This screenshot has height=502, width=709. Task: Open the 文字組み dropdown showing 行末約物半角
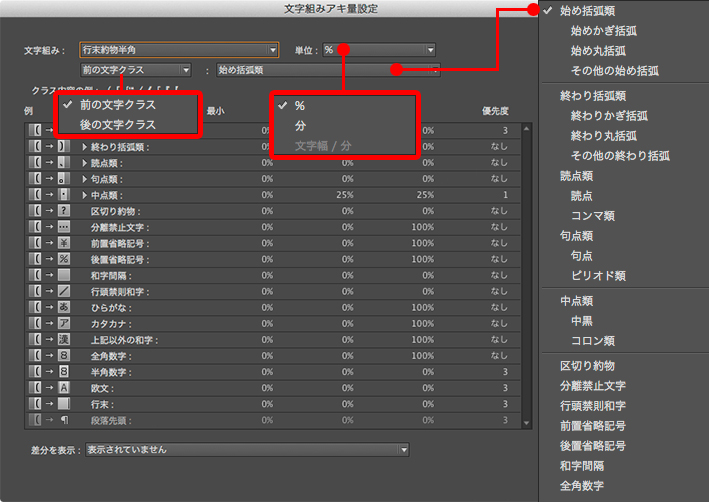pos(179,50)
